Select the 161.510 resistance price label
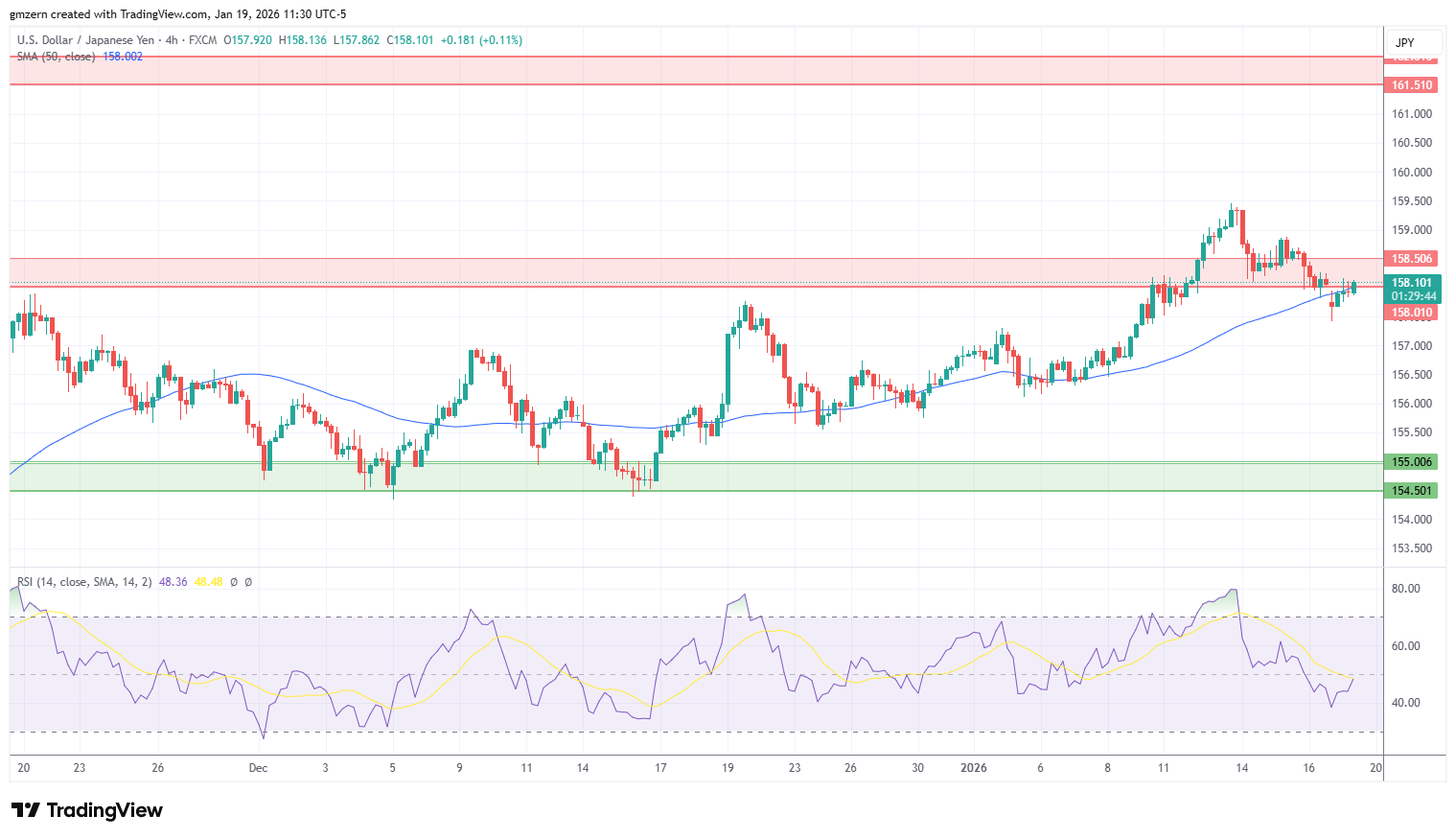The height and width of the screenshot is (839, 1456). [1412, 85]
